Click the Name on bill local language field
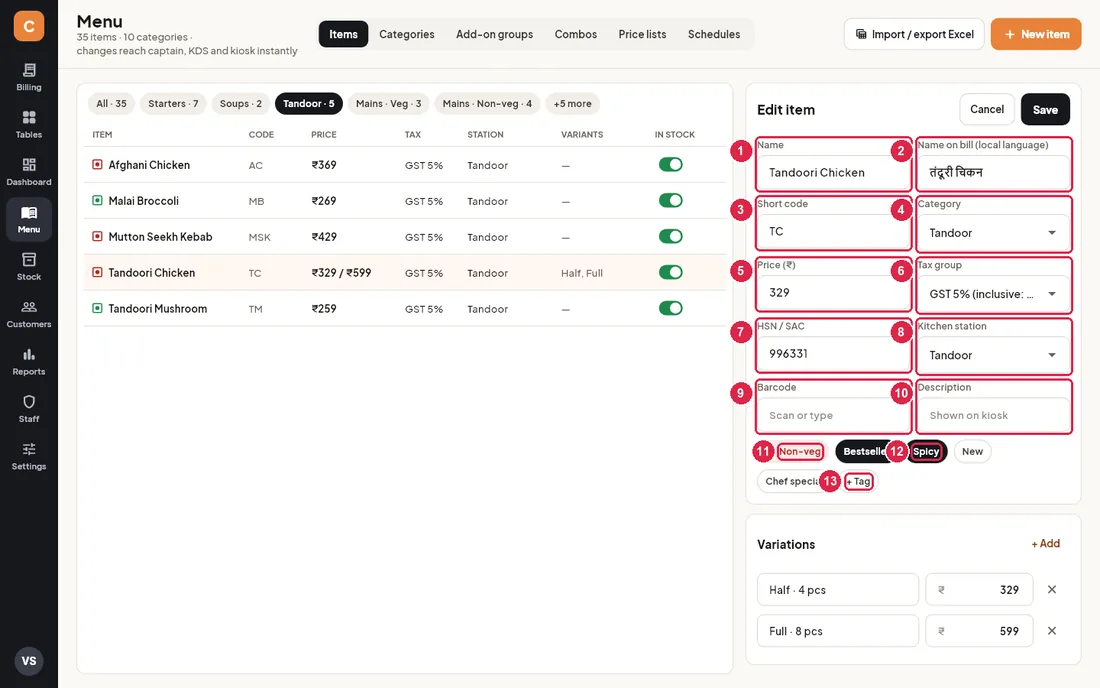Image resolution: width=1100 pixels, height=688 pixels. tap(994, 173)
